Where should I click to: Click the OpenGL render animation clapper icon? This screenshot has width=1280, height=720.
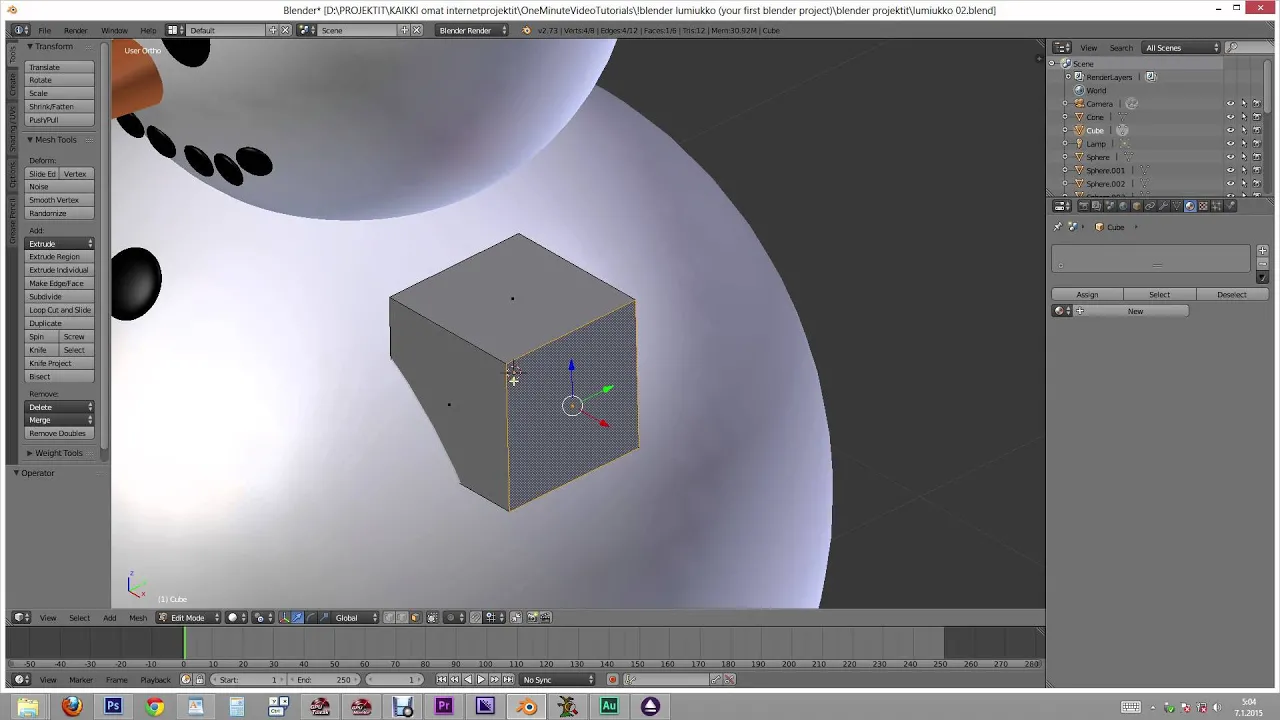[545, 618]
